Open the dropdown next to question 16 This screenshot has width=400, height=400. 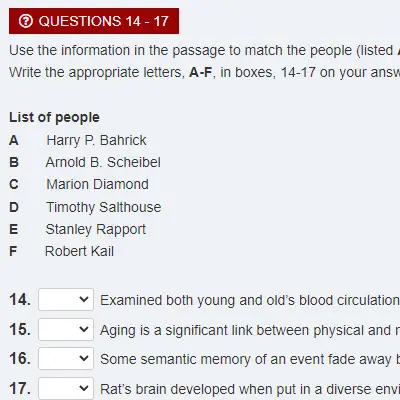[66, 358]
